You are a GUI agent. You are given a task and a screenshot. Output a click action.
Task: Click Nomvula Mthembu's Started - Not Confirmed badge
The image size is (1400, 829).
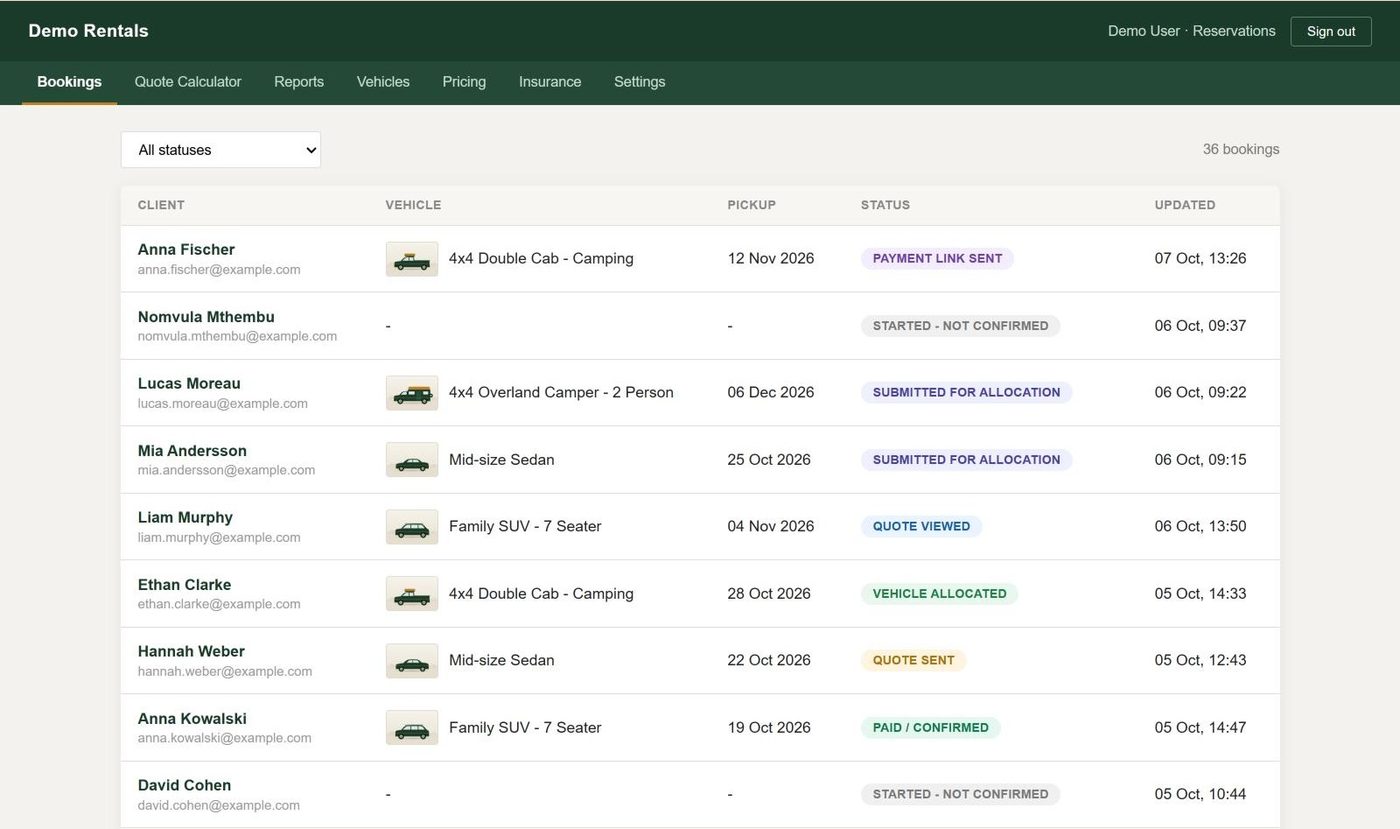[x=960, y=325]
